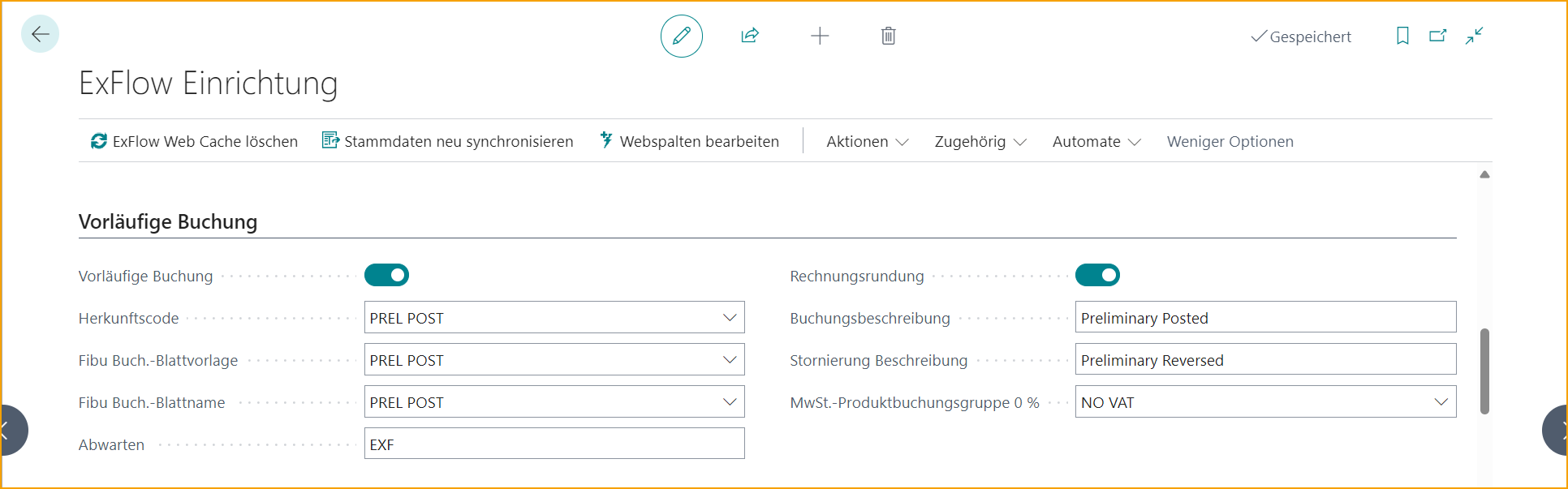Click the MwSt.-Produktbuchungsgruppe 0 % label
The height and width of the screenshot is (489, 1568).
point(915,403)
